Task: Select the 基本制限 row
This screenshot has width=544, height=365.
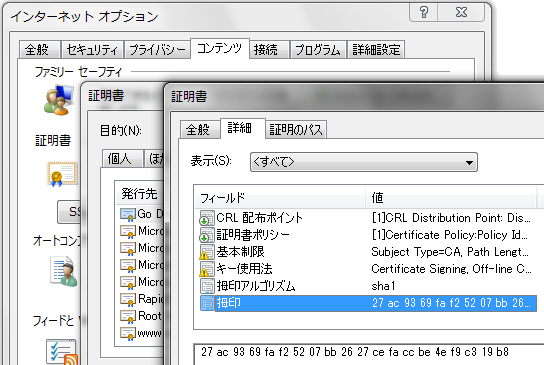Action: click(x=368, y=252)
